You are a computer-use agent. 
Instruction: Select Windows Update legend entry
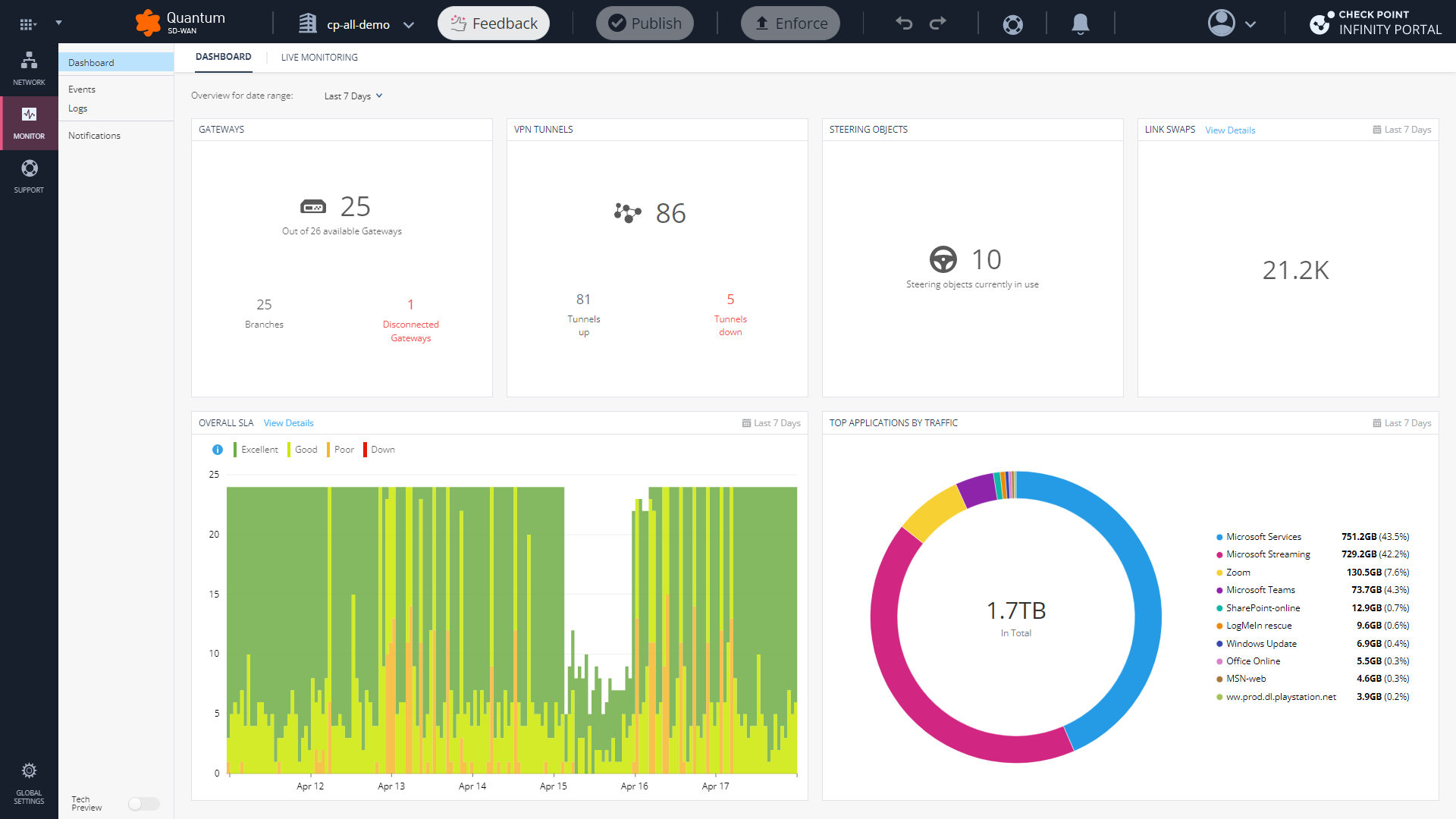click(1312, 644)
